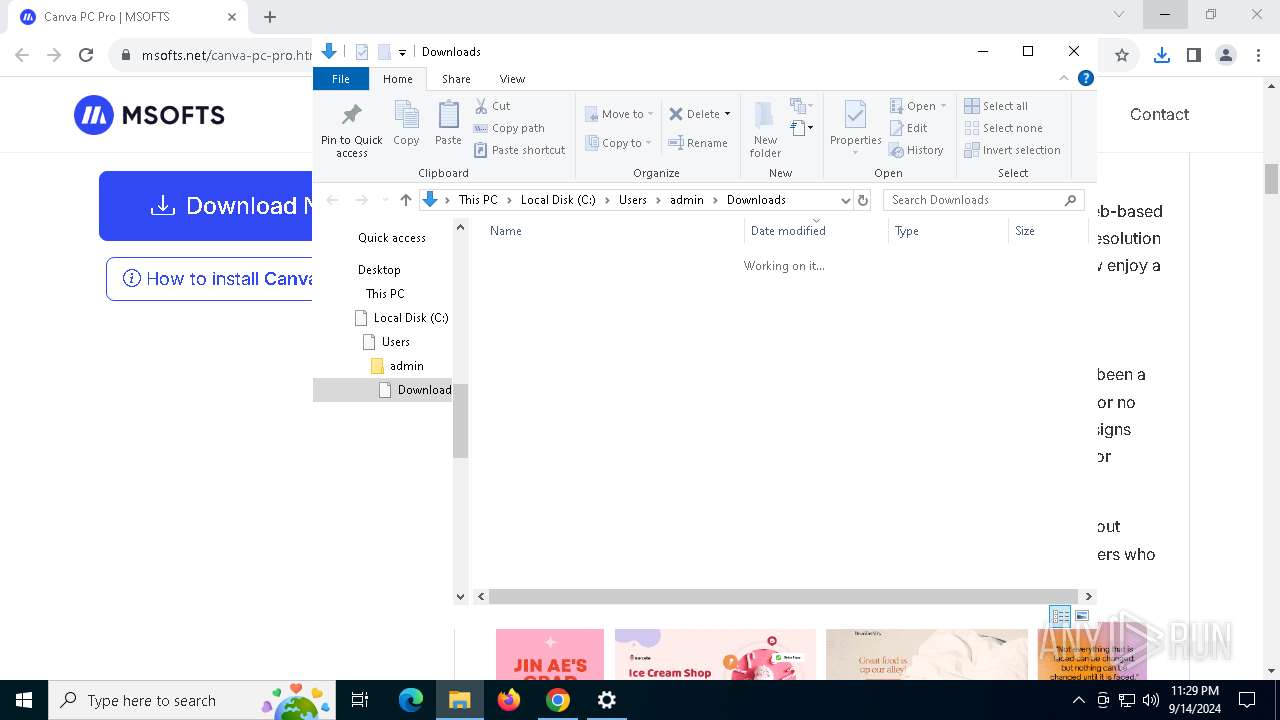Screen dimensions: 1280x720
Task: Go up one folder level arrow
Action: [405, 200]
